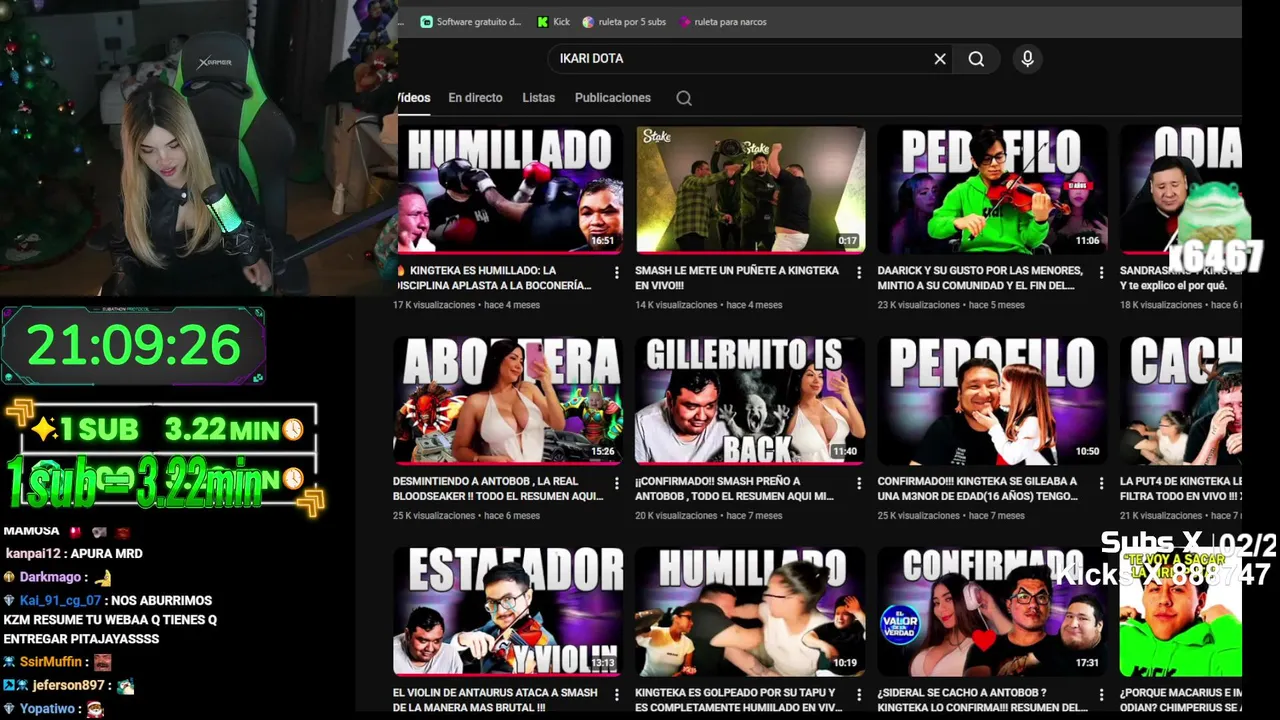Click the magnifier search button
Screen dimensions: 1280x720
(976, 59)
